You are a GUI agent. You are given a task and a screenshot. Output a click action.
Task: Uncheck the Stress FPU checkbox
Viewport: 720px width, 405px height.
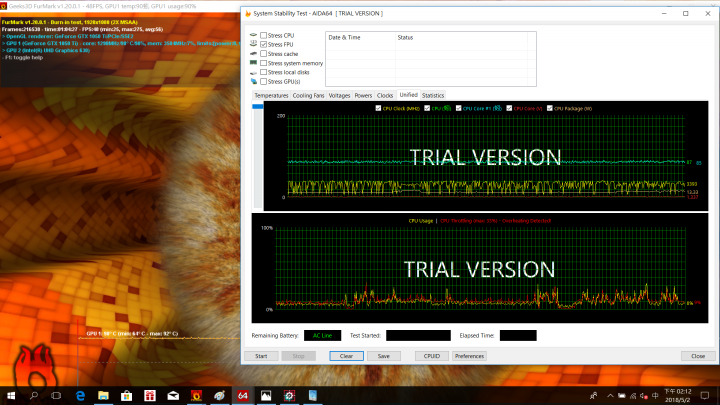[264, 44]
